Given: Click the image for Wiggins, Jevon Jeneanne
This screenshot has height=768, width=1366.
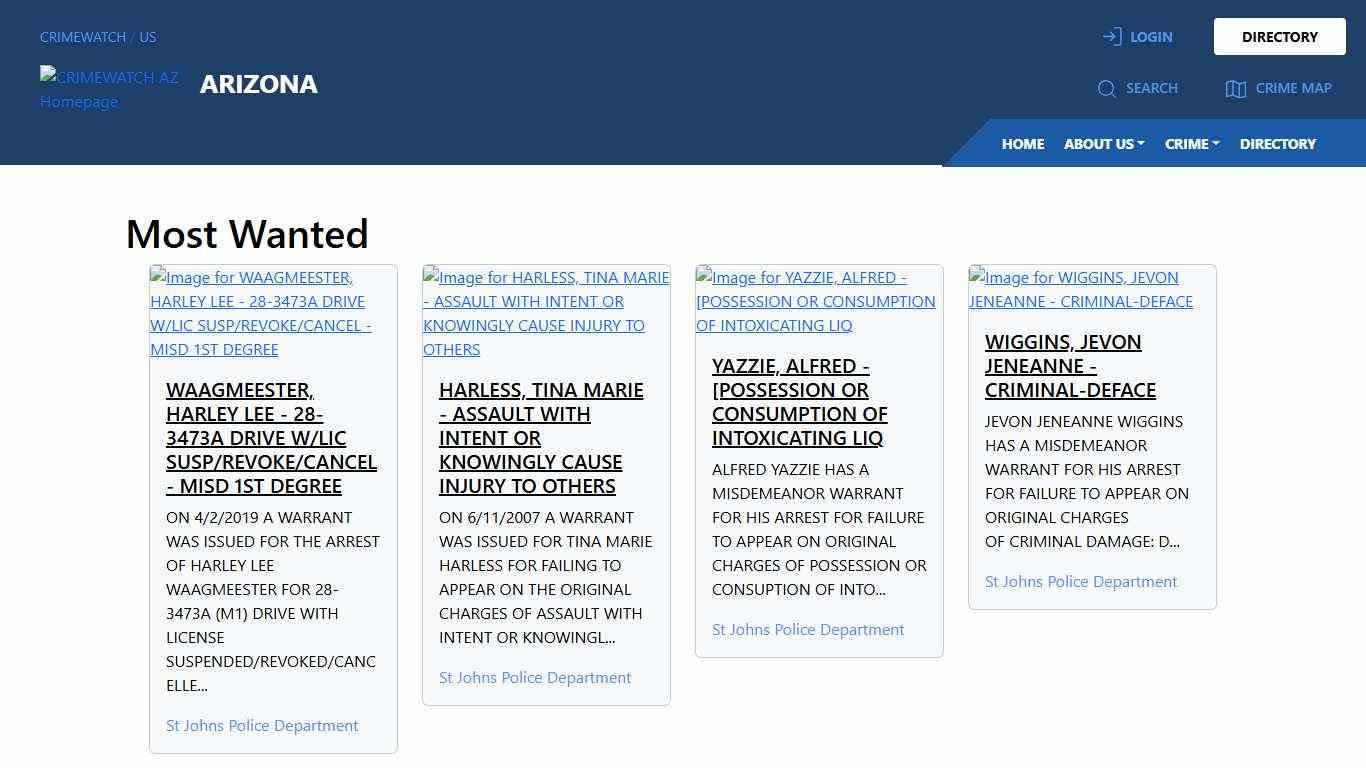Looking at the screenshot, I should (1080, 289).
